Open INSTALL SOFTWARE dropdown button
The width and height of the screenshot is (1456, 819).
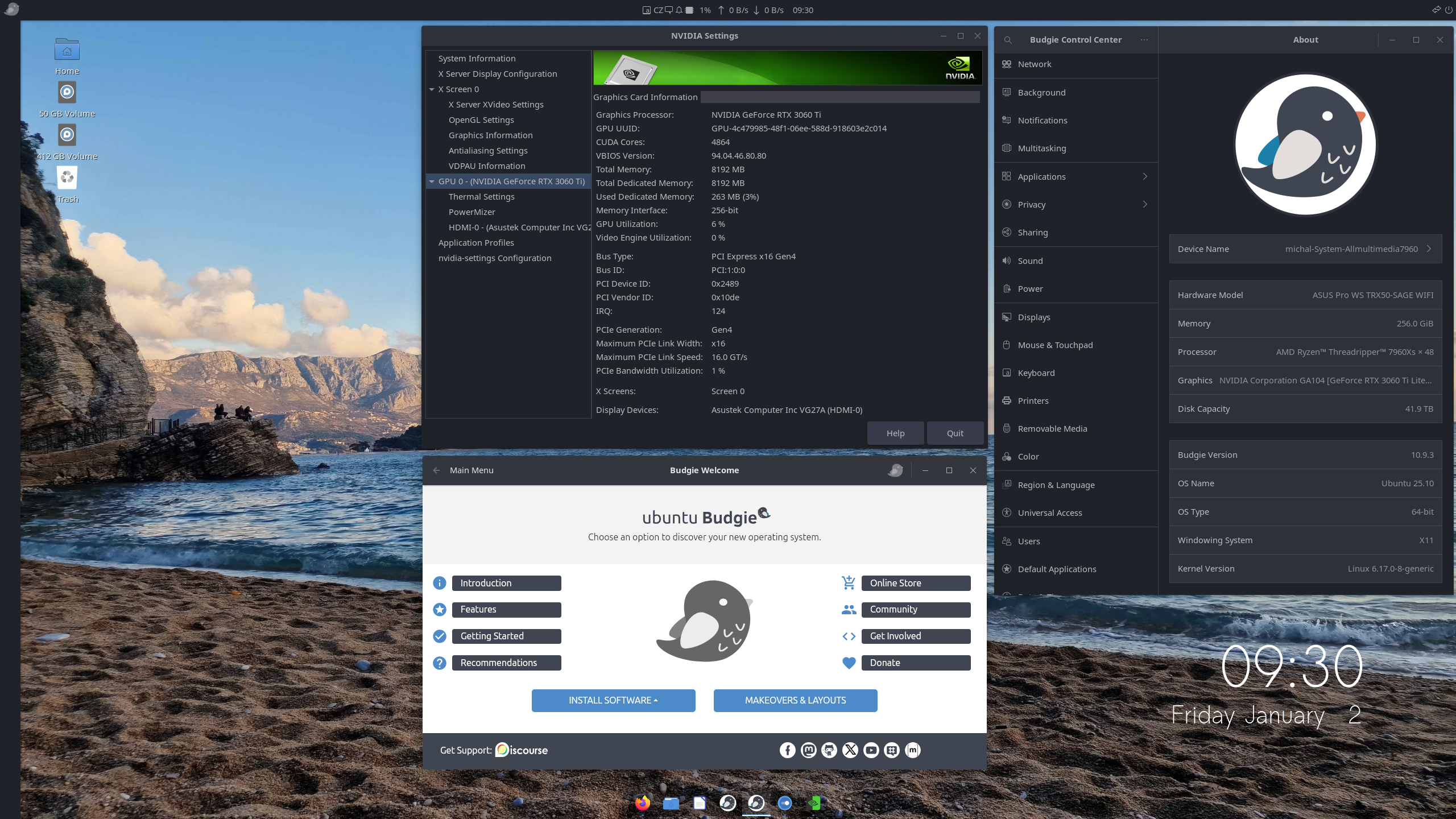613,700
